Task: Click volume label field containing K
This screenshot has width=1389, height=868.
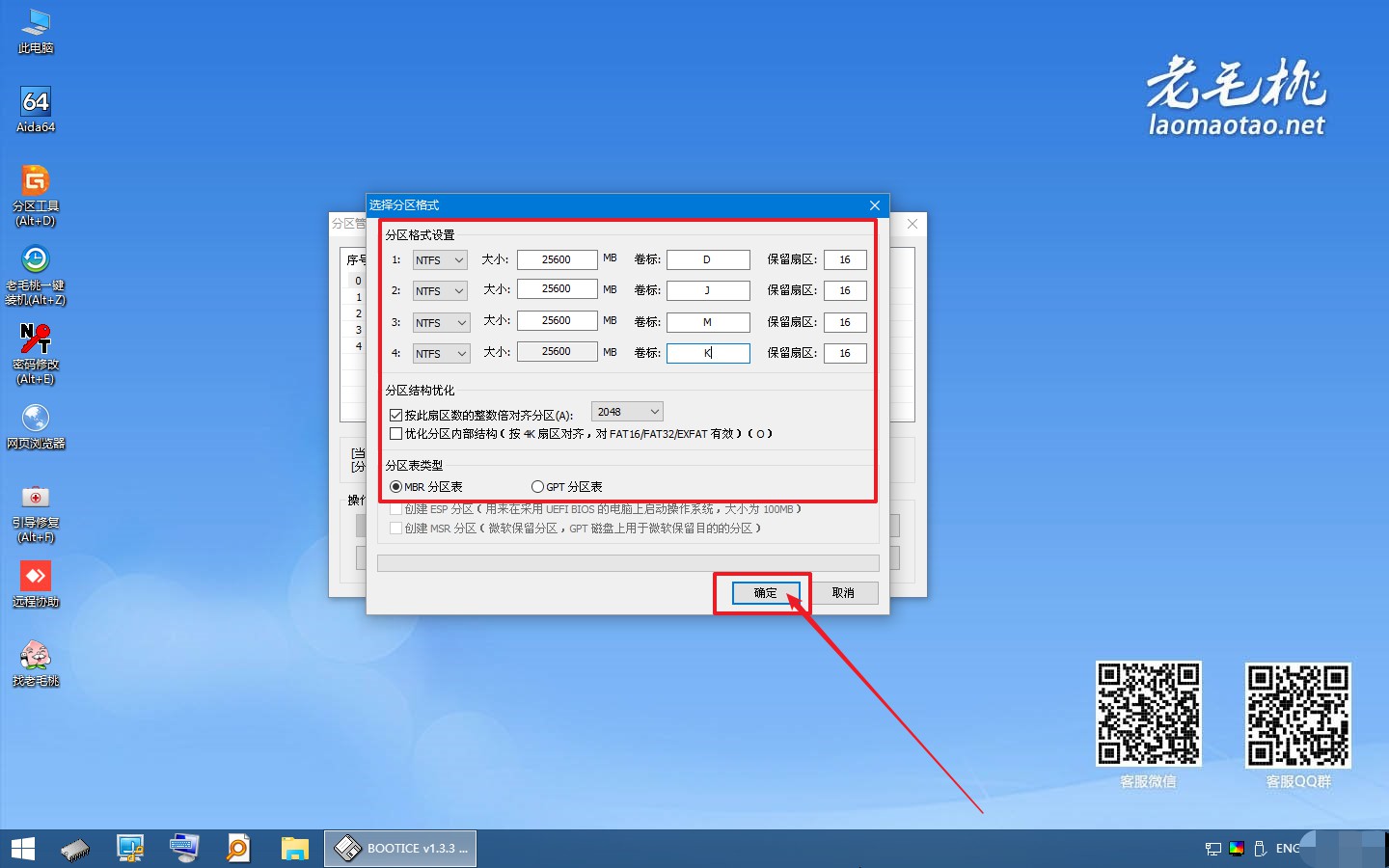Action: pos(708,353)
